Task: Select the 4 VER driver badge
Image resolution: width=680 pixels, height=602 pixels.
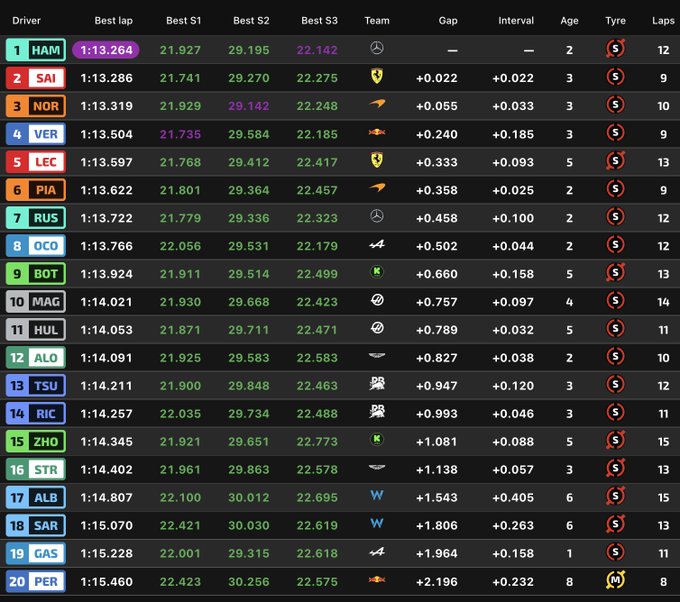Action: point(36,134)
